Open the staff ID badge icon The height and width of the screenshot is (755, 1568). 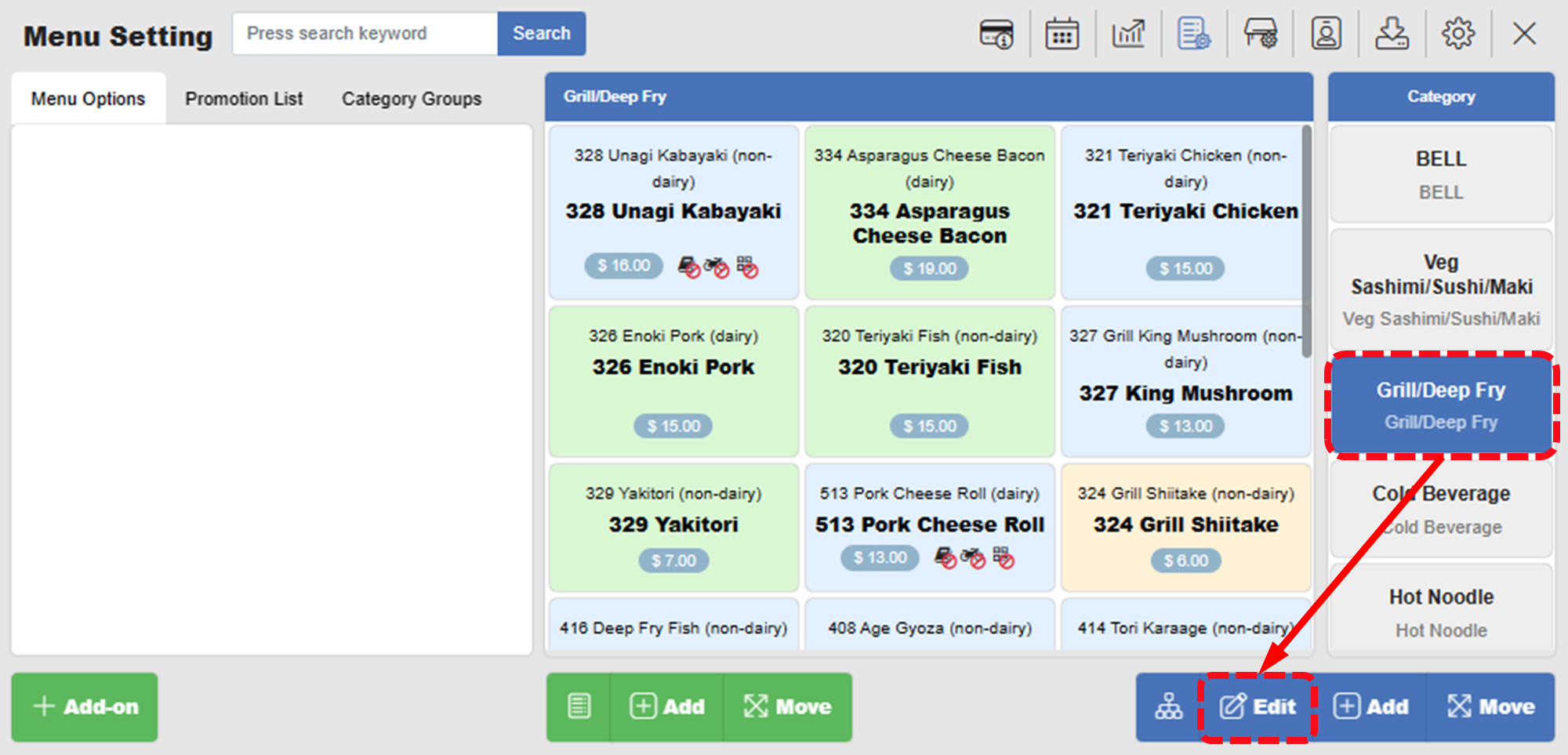point(1326,34)
